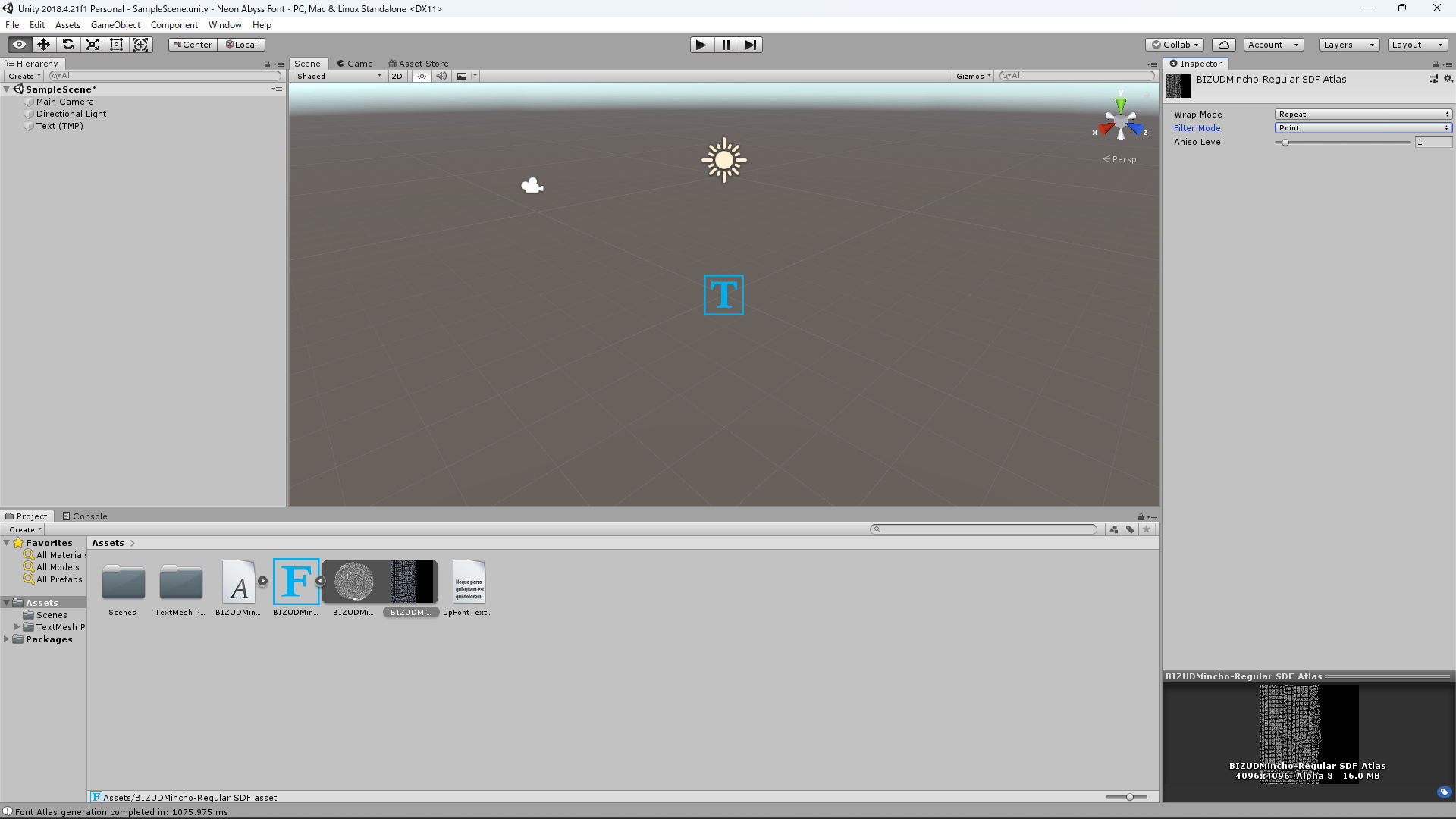Click the Text TMP gizmo in scene
This screenshot has height=819, width=1456.
point(723,295)
